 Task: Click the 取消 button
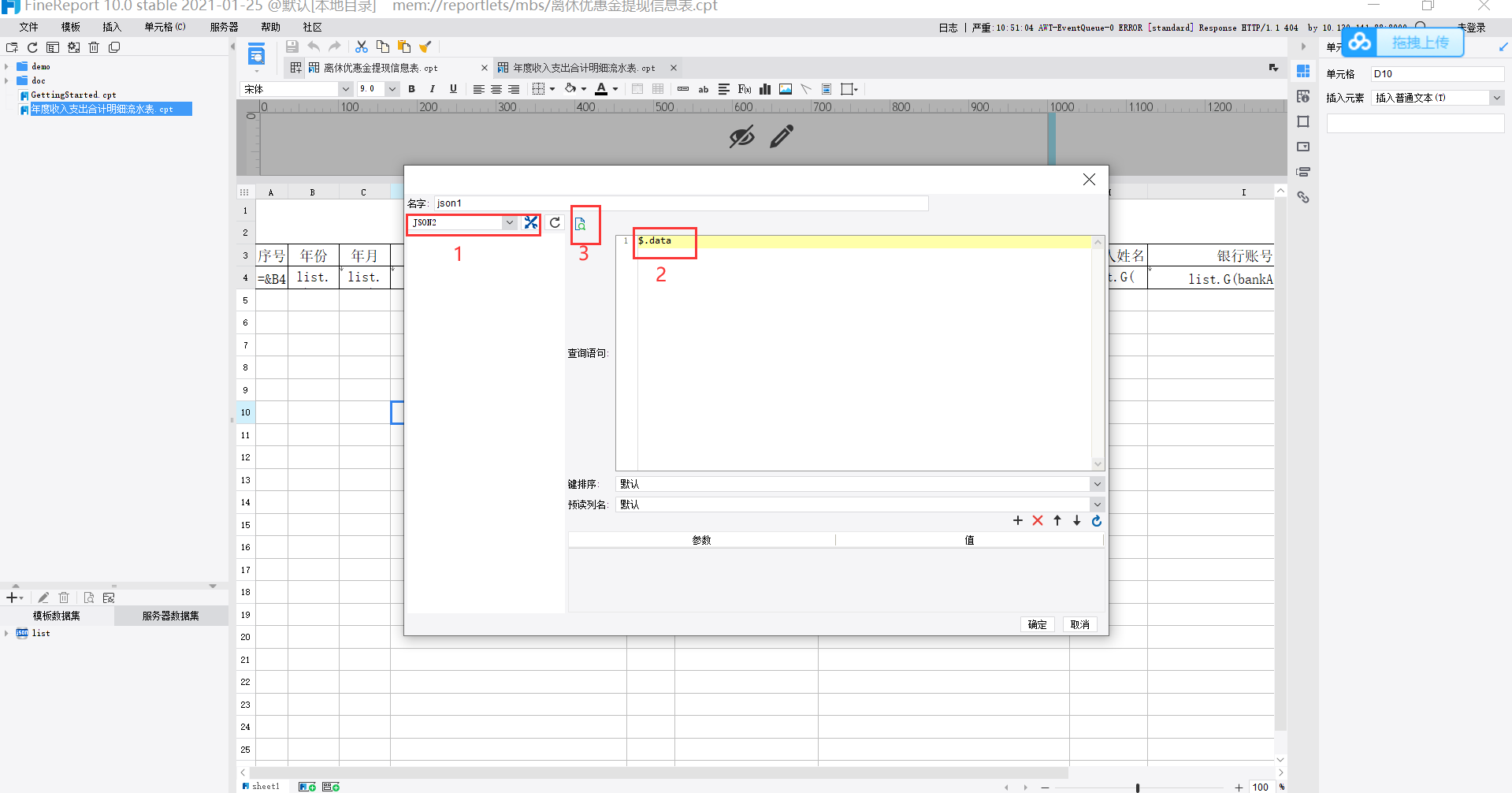pyautogui.click(x=1080, y=624)
